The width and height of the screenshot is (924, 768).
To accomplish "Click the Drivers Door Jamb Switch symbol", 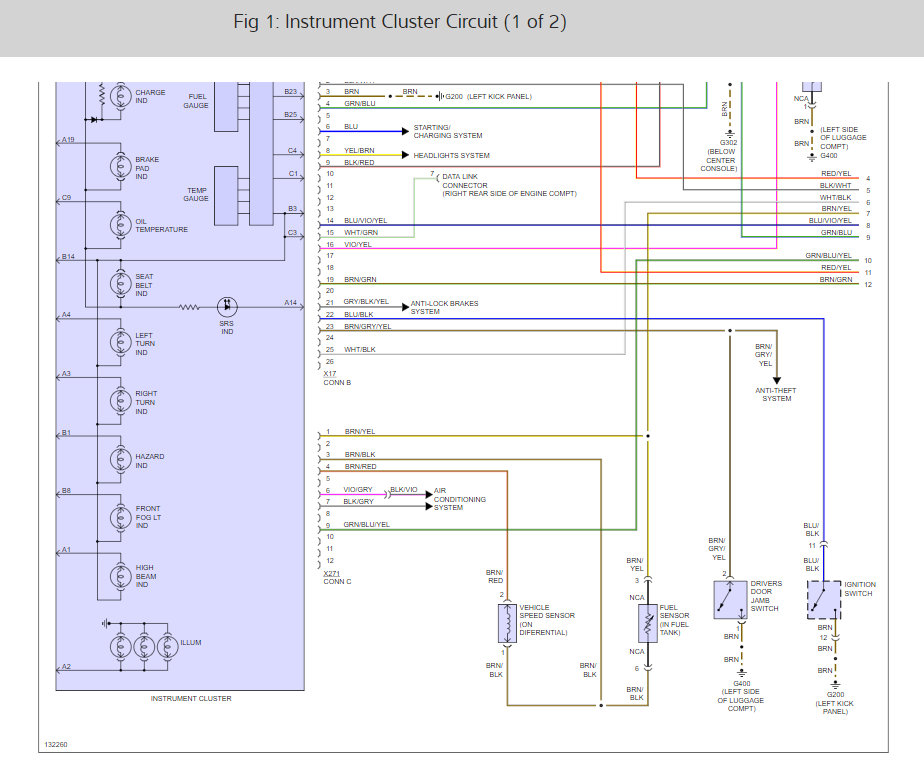I will [730, 600].
